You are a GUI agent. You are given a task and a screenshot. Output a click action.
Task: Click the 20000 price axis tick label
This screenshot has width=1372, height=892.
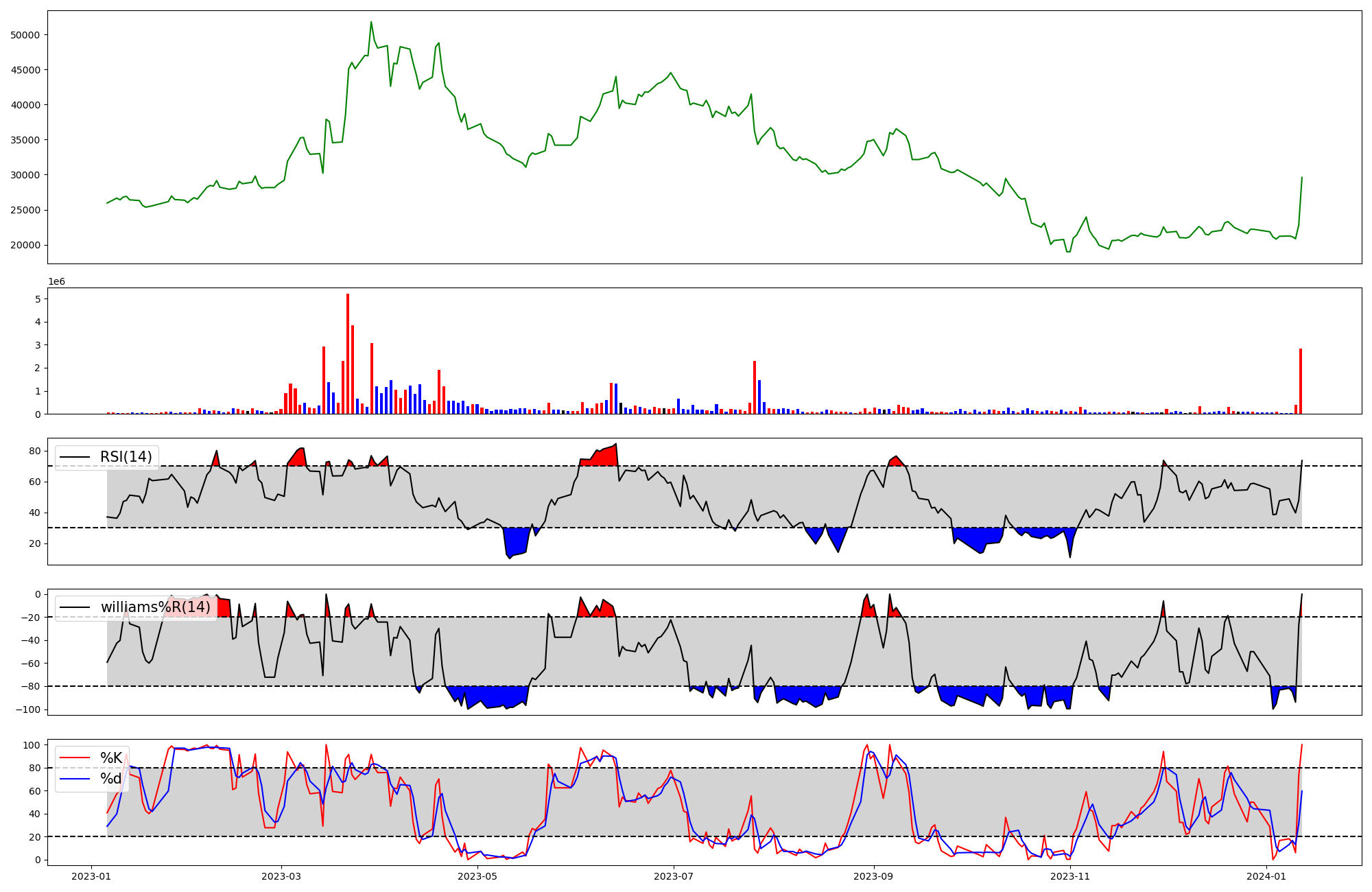click(27, 246)
